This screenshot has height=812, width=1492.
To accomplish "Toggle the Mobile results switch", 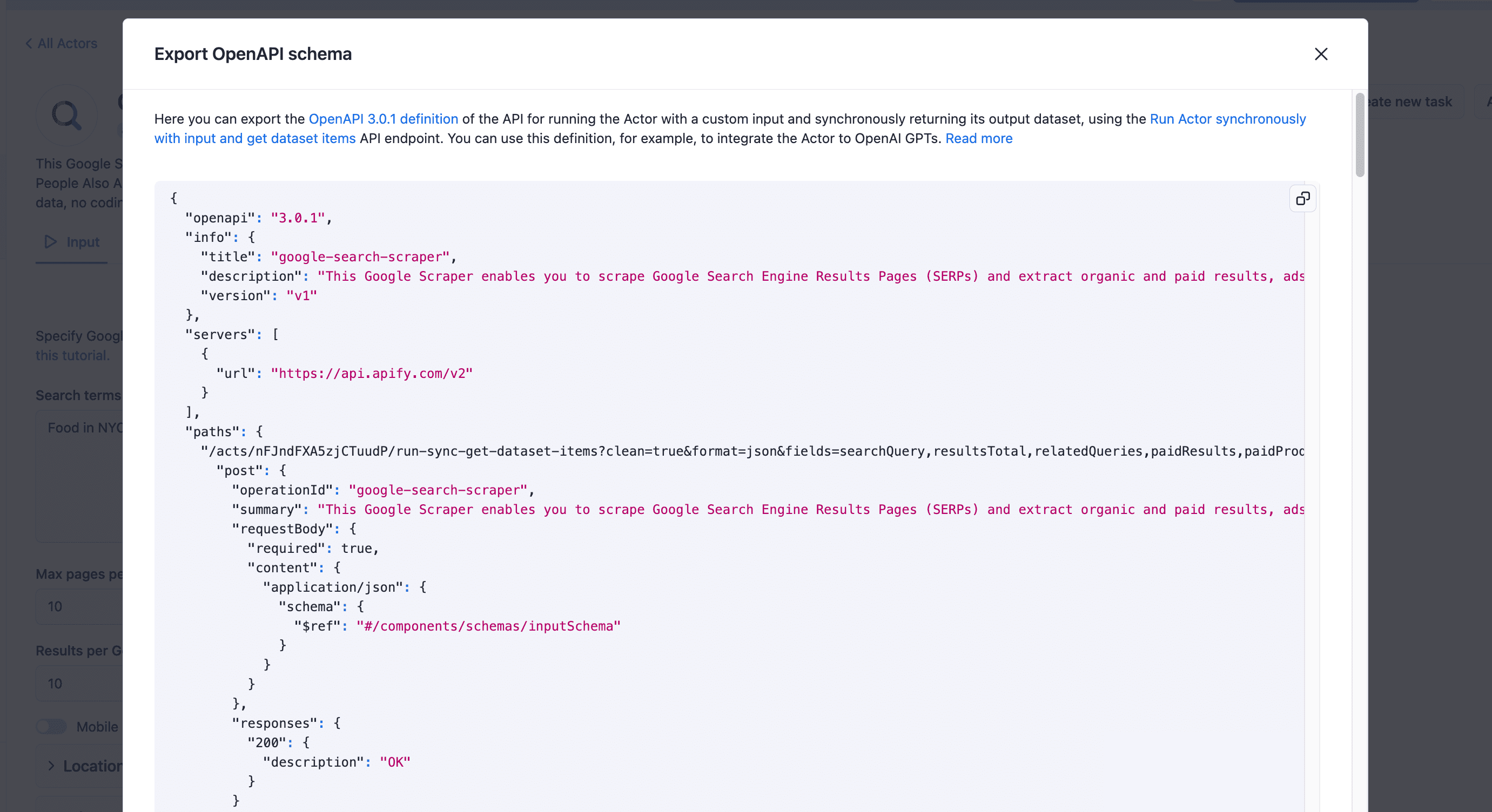I will tap(51, 726).
